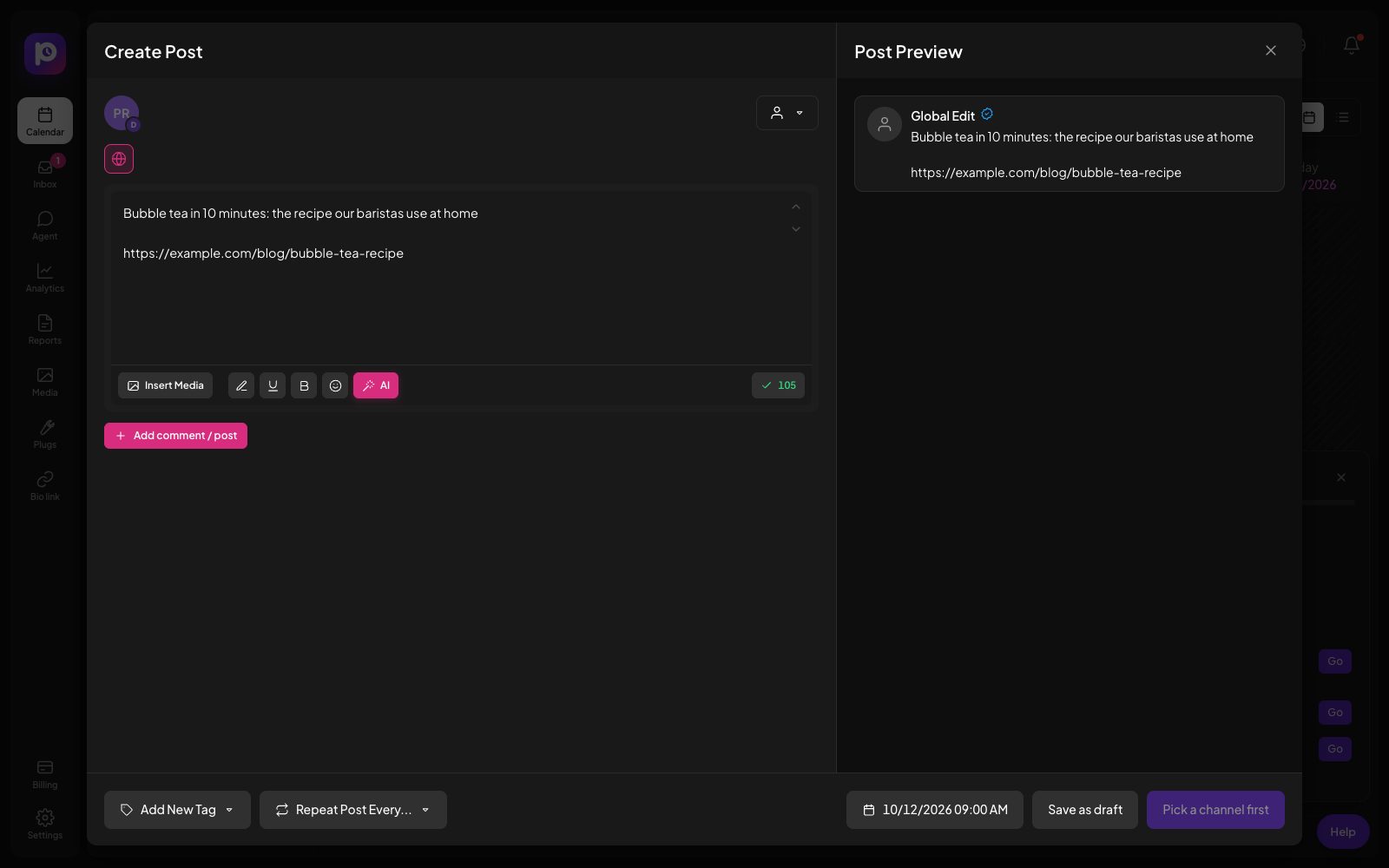Close the Create Post dialog
Image resolution: width=1389 pixels, height=868 pixels.
point(1271,50)
